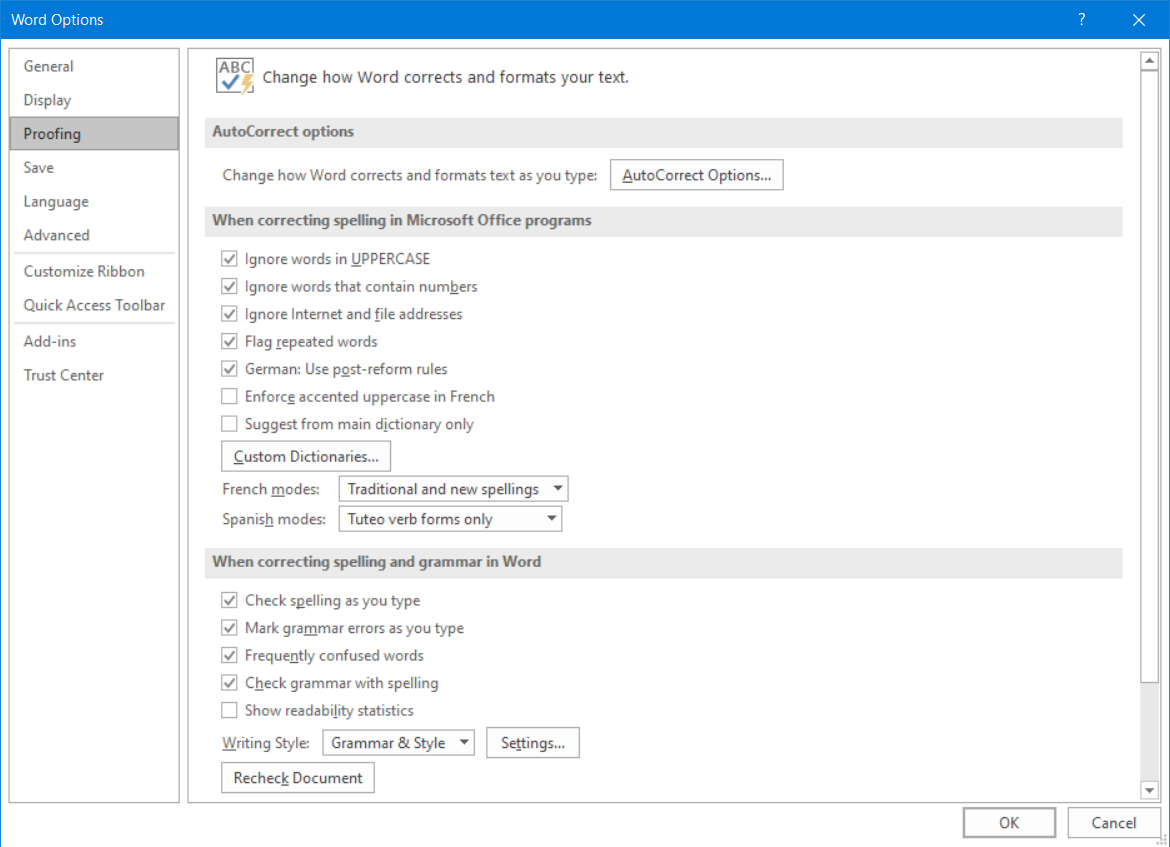
Task: Uncheck Check spelling as you type
Action: [x=230, y=601]
